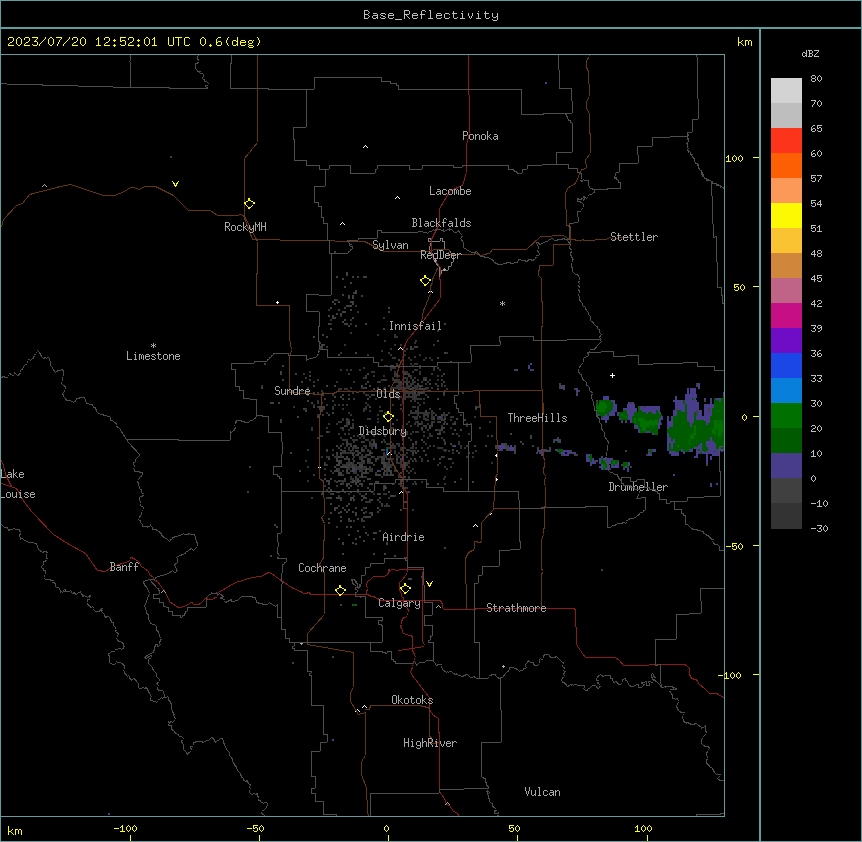Select the red 65-60 dBZ legend swatch
Image resolution: width=862 pixels, height=842 pixels.
[786, 140]
